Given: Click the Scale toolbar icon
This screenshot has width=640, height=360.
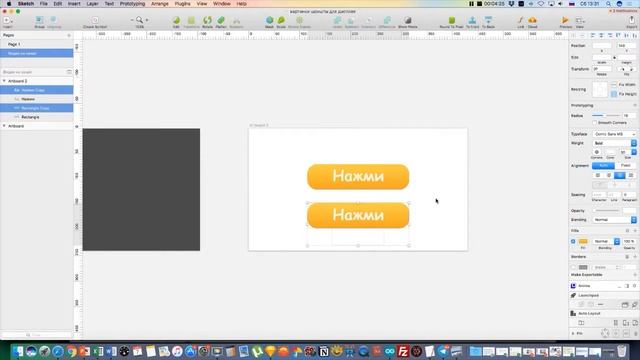Looking at the screenshot, I should click(281, 21).
